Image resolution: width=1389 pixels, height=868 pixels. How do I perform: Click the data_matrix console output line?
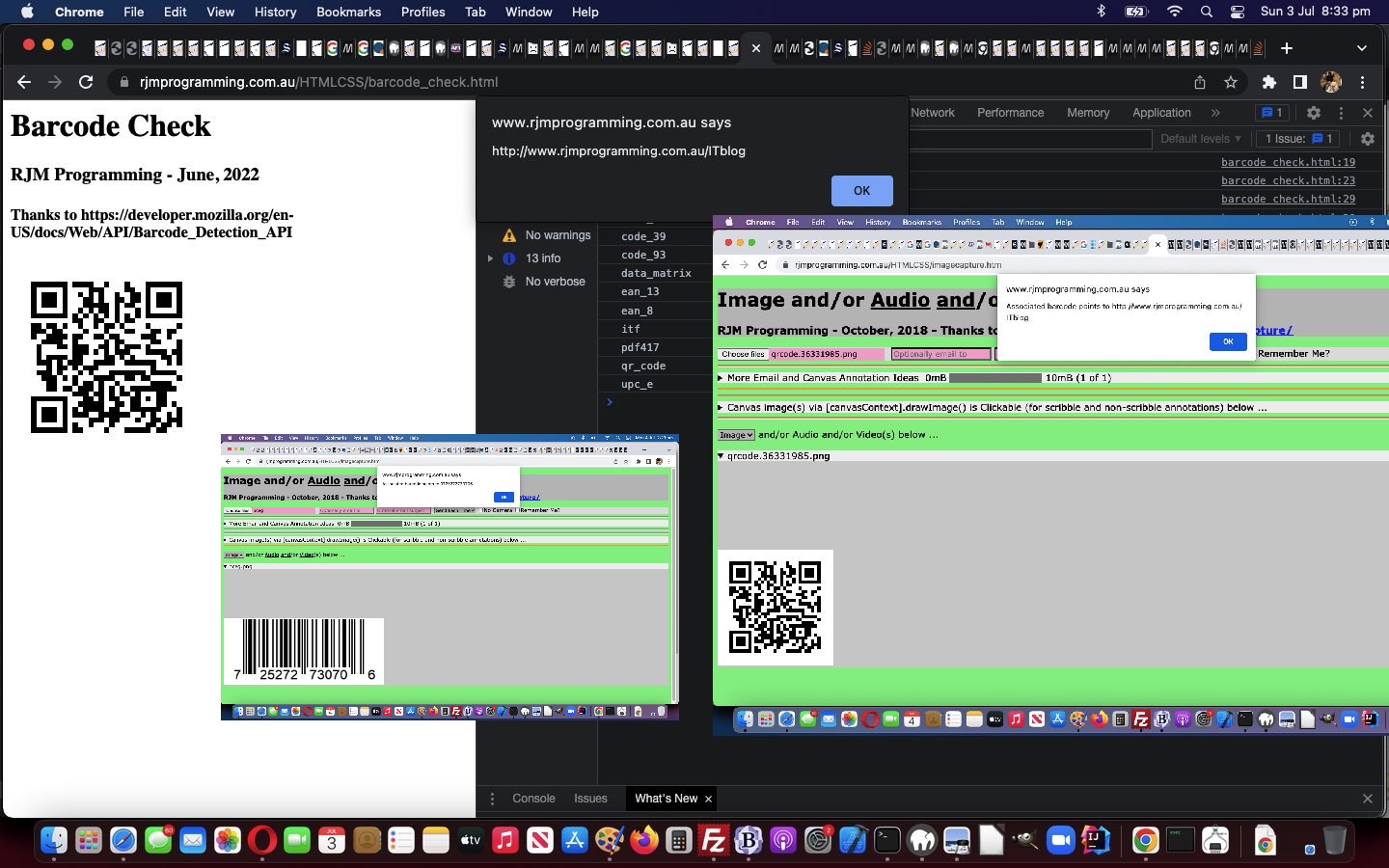pos(656,273)
